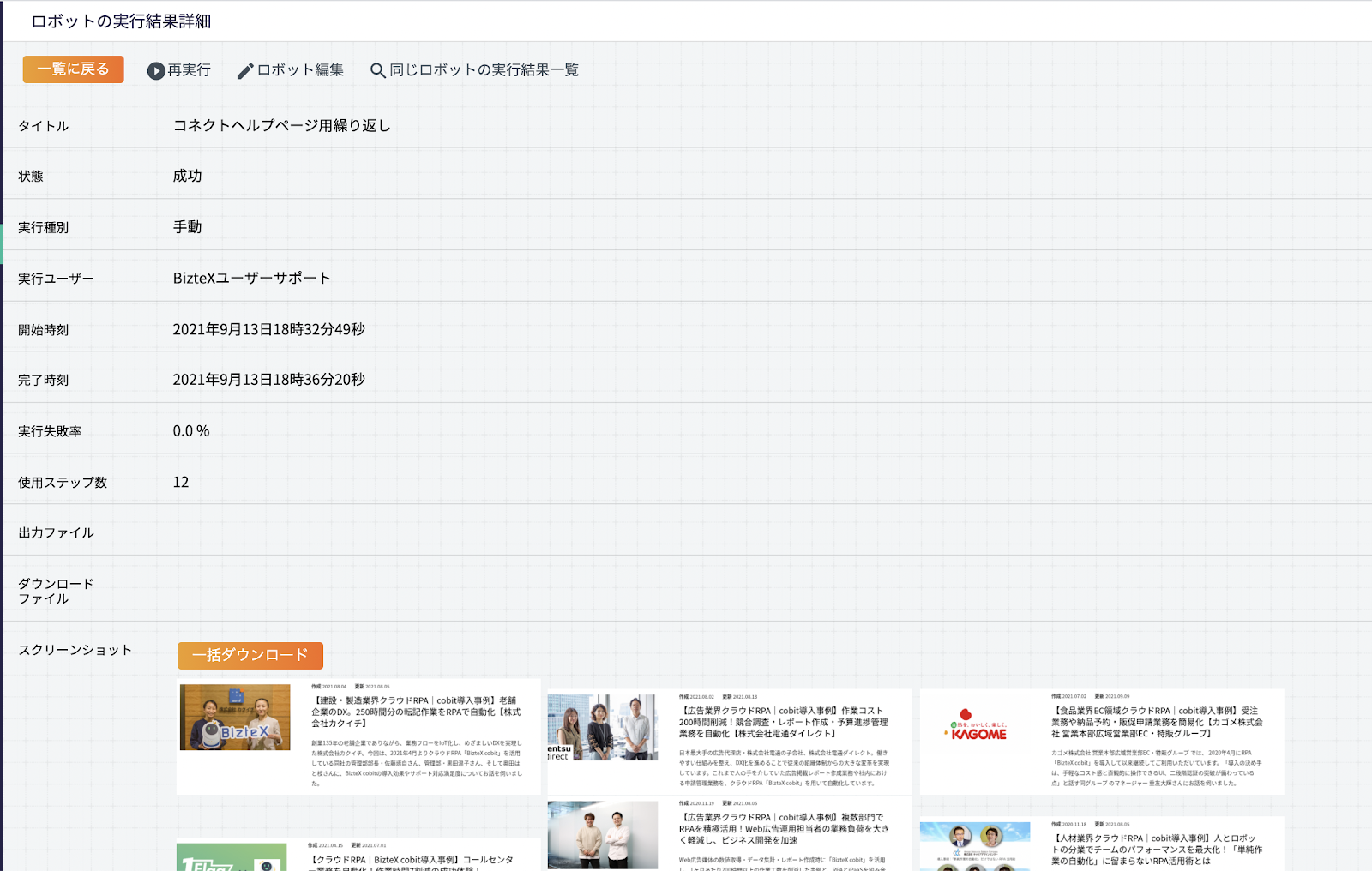1372x871 pixels.
Task: Click the スクリーンショット row label
Action: [75, 650]
